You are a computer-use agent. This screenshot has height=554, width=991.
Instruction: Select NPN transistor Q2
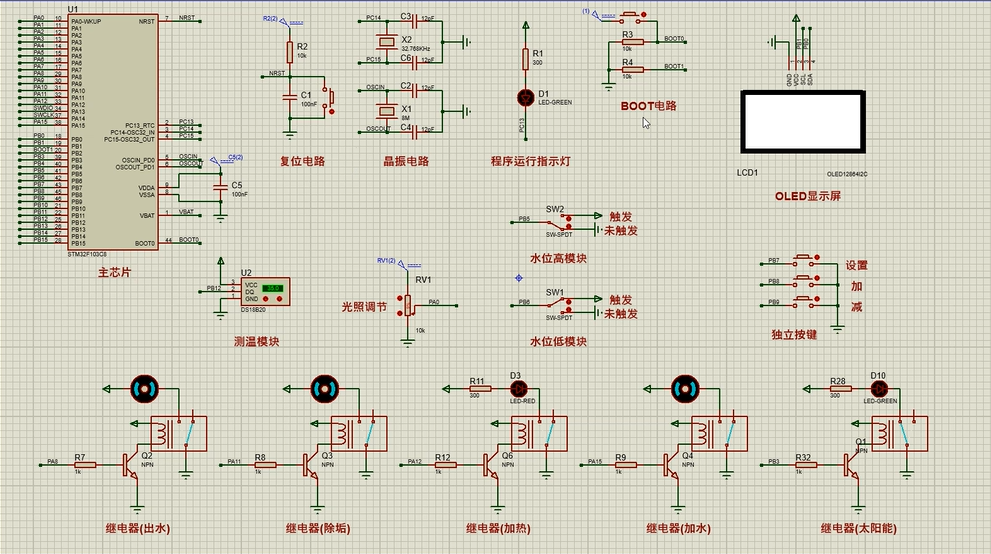[x=130, y=466]
